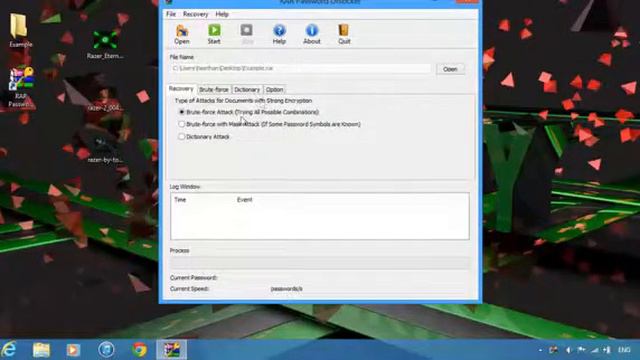
Task: Click the active RAR Password Unlocker taskbar icon
Action: [x=171, y=350]
